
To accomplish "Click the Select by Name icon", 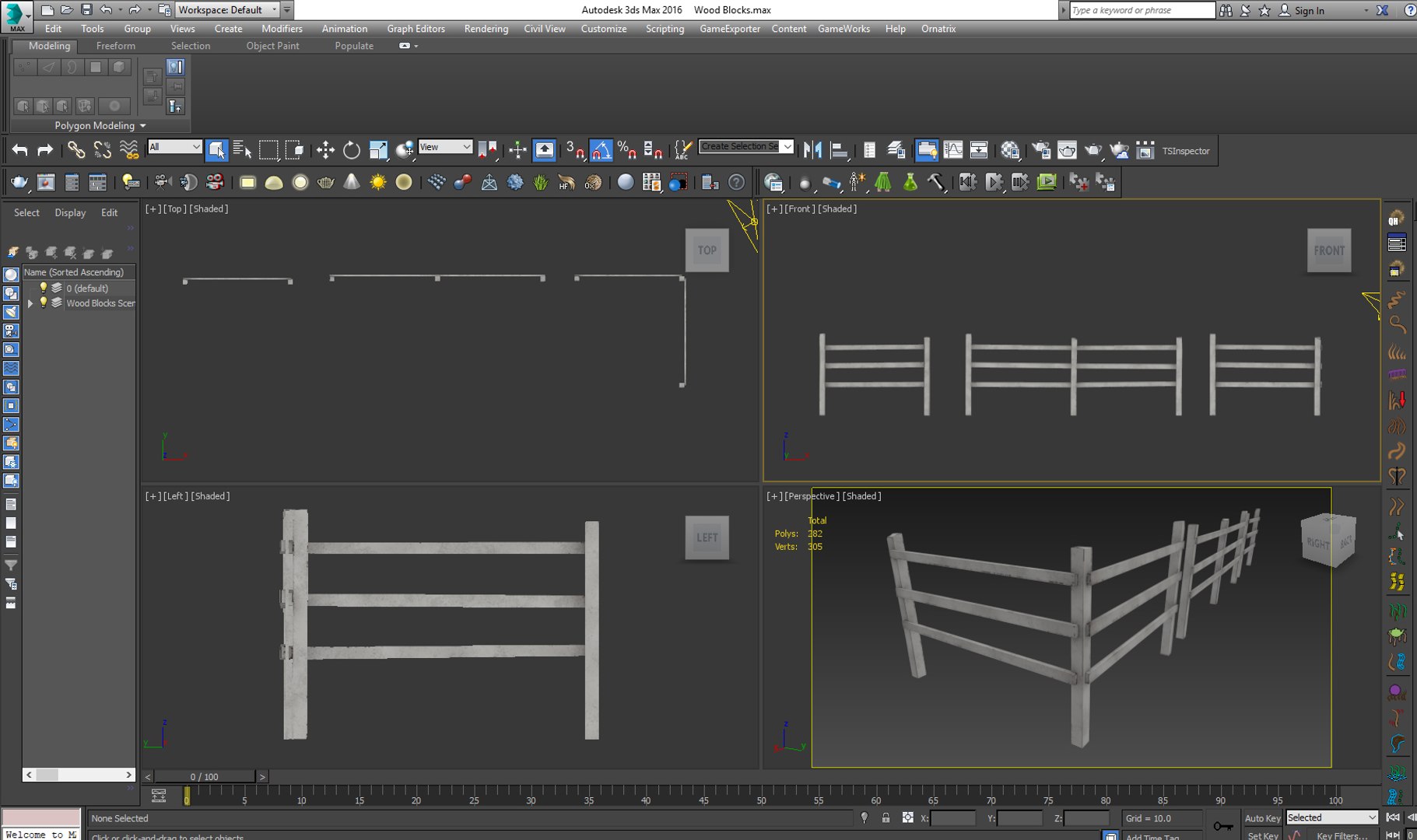I will (242, 150).
